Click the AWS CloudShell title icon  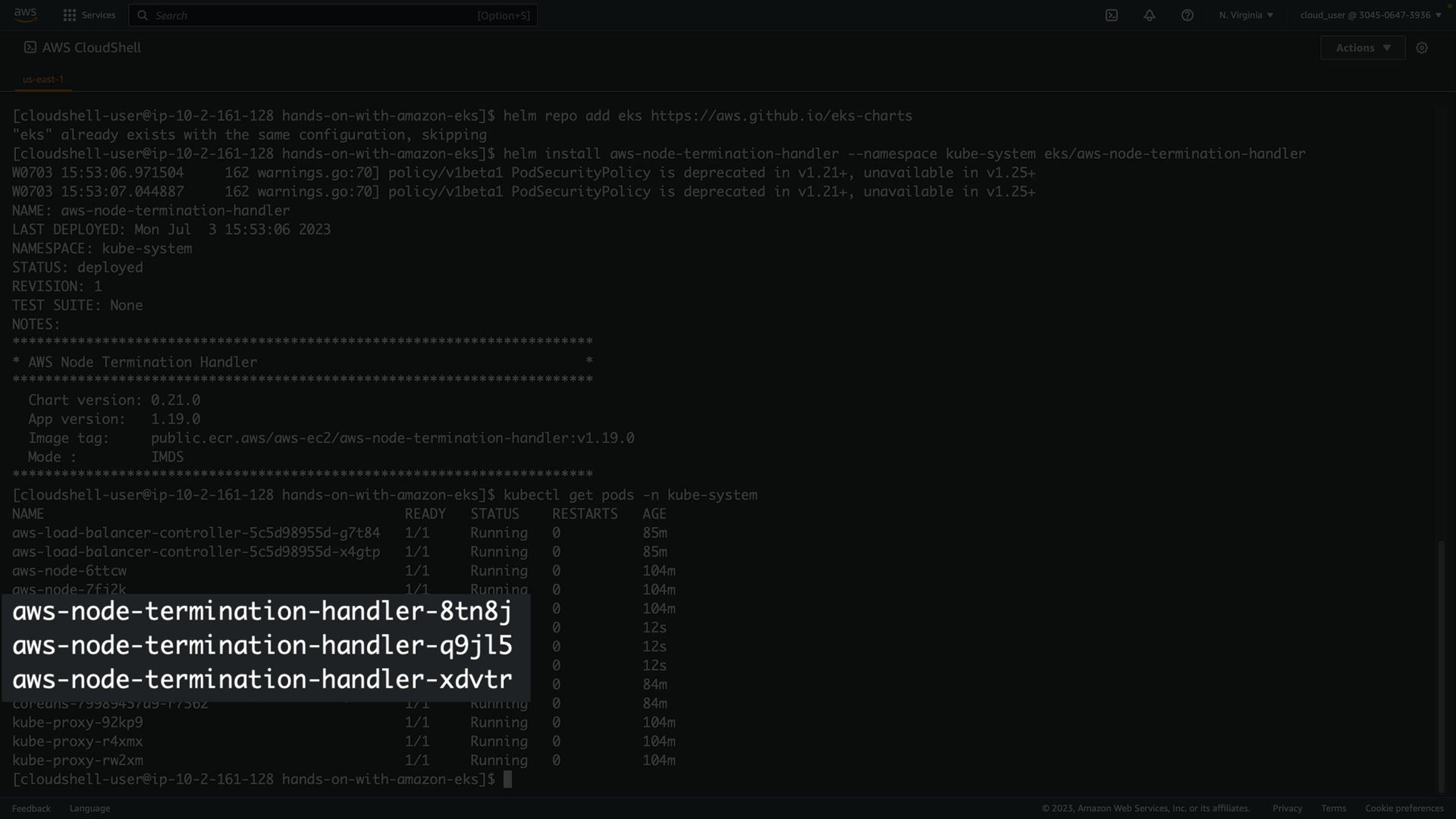30,47
